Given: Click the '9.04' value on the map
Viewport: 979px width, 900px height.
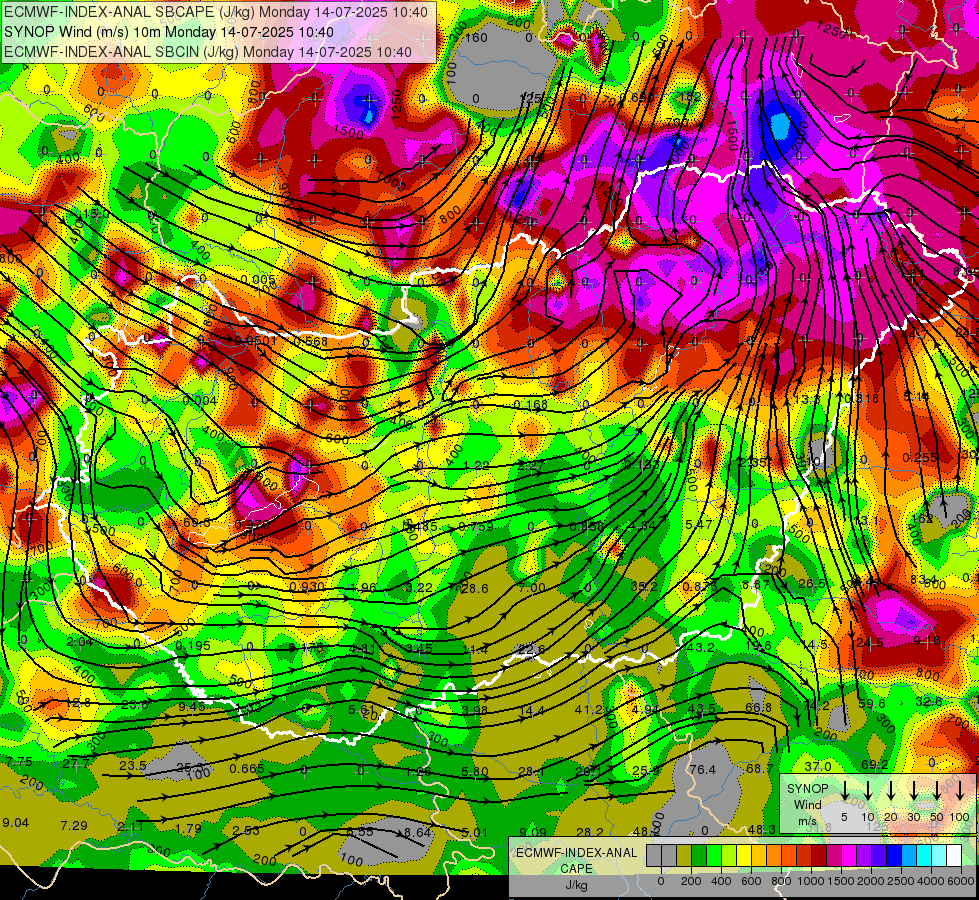Looking at the screenshot, I should 16,823.
